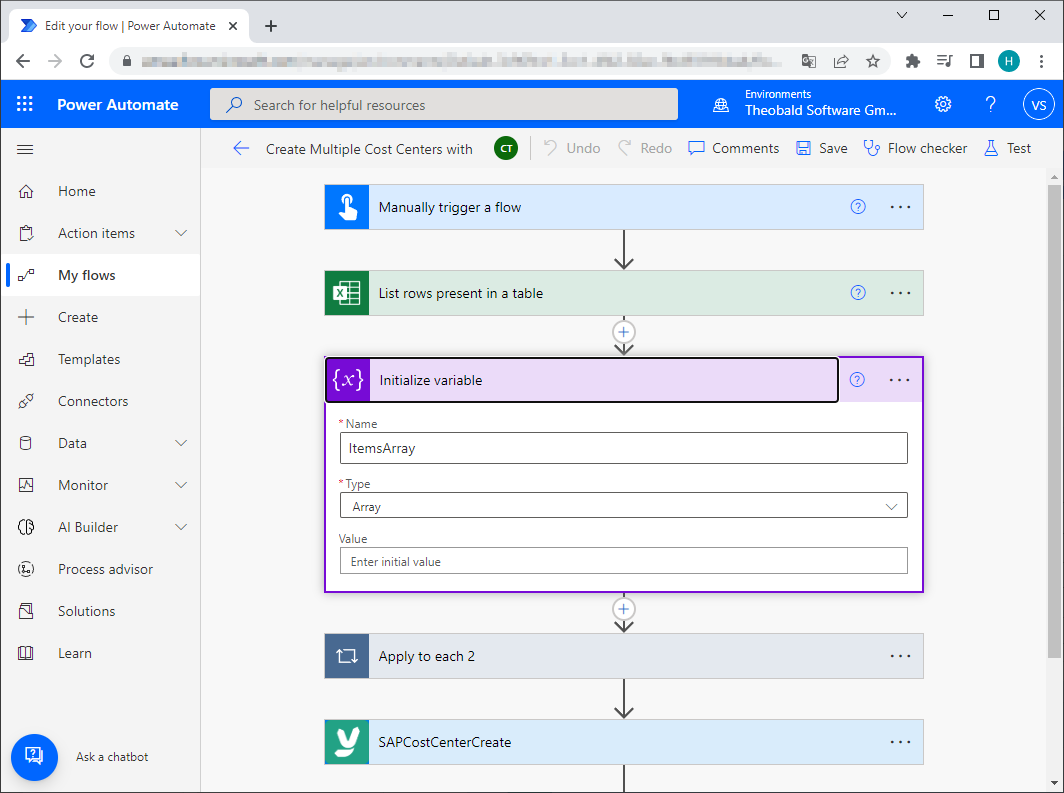Open Process advisor in the sidebar
This screenshot has width=1064, height=793.
click(105, 570)
